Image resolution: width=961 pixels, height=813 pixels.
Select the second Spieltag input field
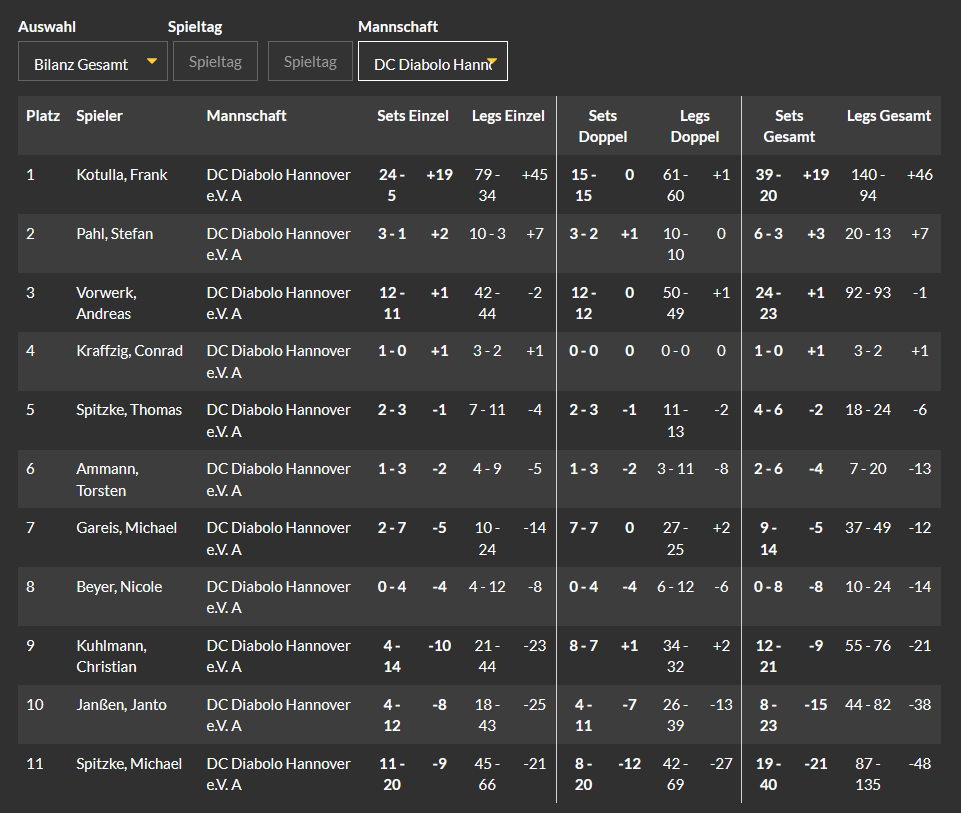click(310, 61)
